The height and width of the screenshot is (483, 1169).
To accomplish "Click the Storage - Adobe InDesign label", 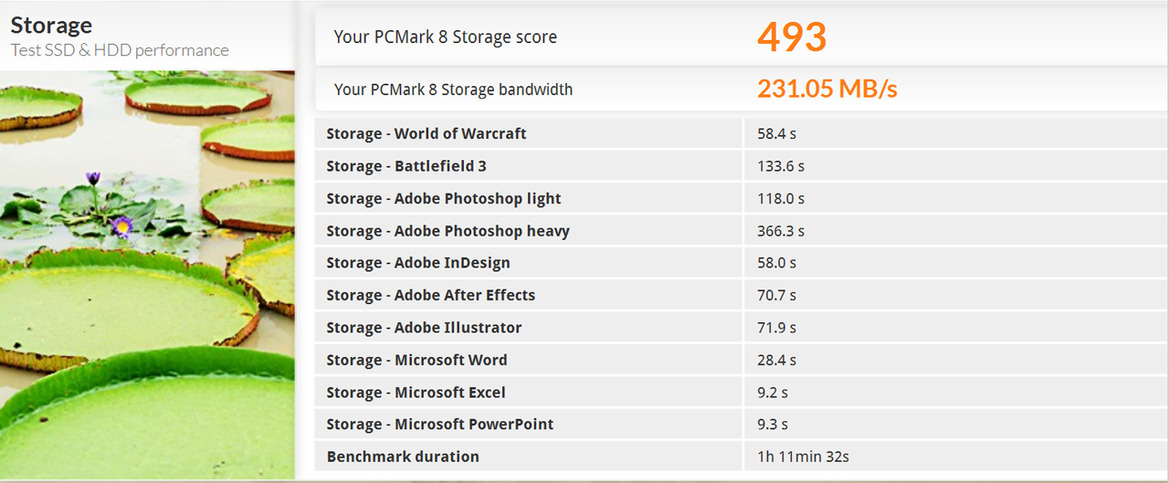I will (x=418, y=263).
